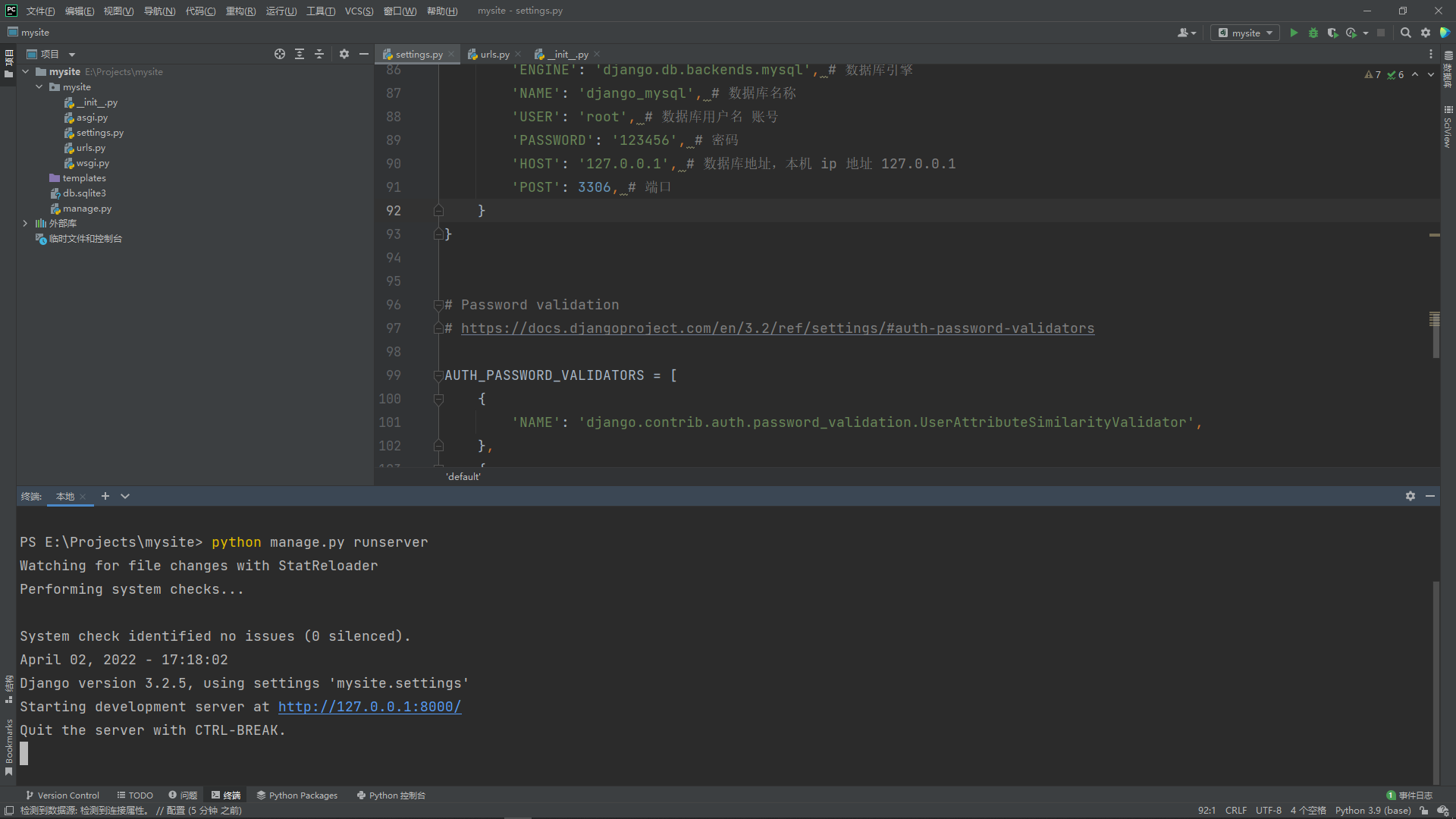Hide the project tool window

tap(364, 54)
